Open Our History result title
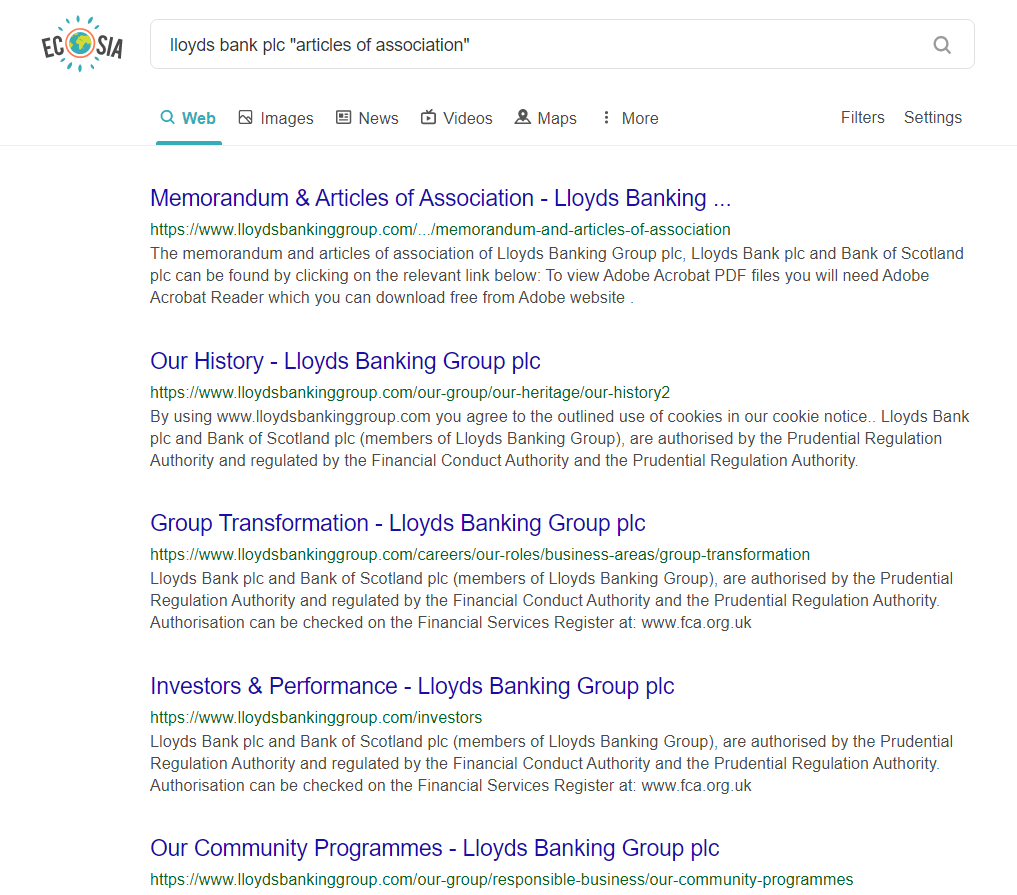1017x895 pixels. (345, 361)
